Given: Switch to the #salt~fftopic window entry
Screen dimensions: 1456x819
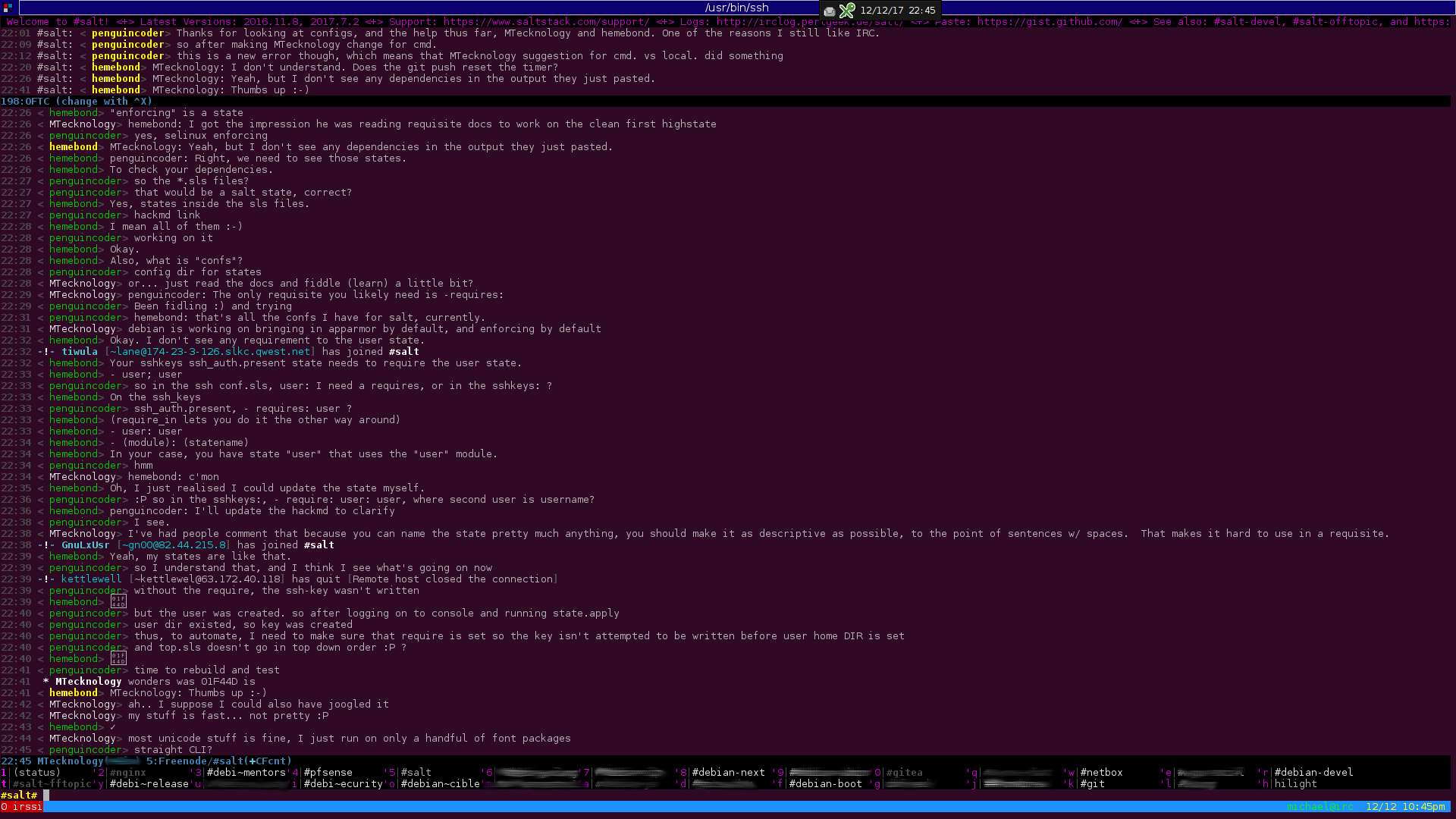Looking at the screenshot, I should pyautogui.click(x=52, y=784).
